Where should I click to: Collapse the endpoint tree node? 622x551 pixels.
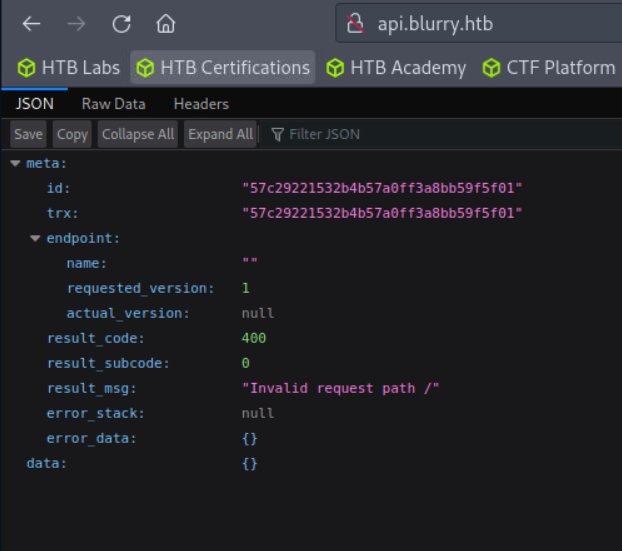pyautogui.click(x=35, y=238)
